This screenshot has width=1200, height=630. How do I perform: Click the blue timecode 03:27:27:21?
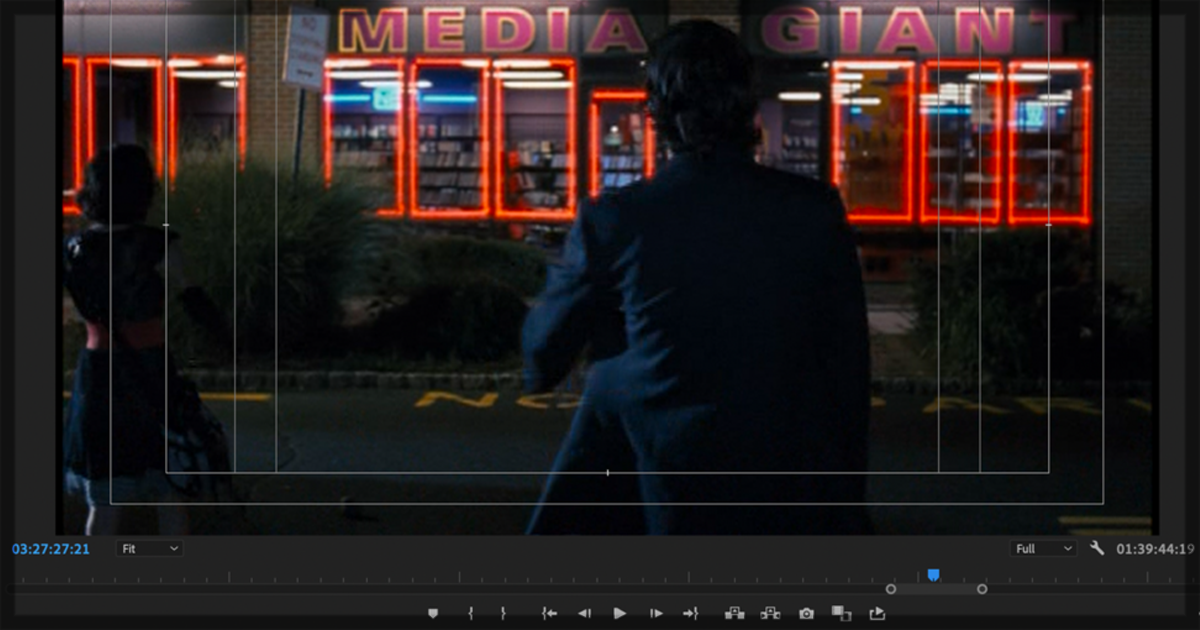pos(51,549)
